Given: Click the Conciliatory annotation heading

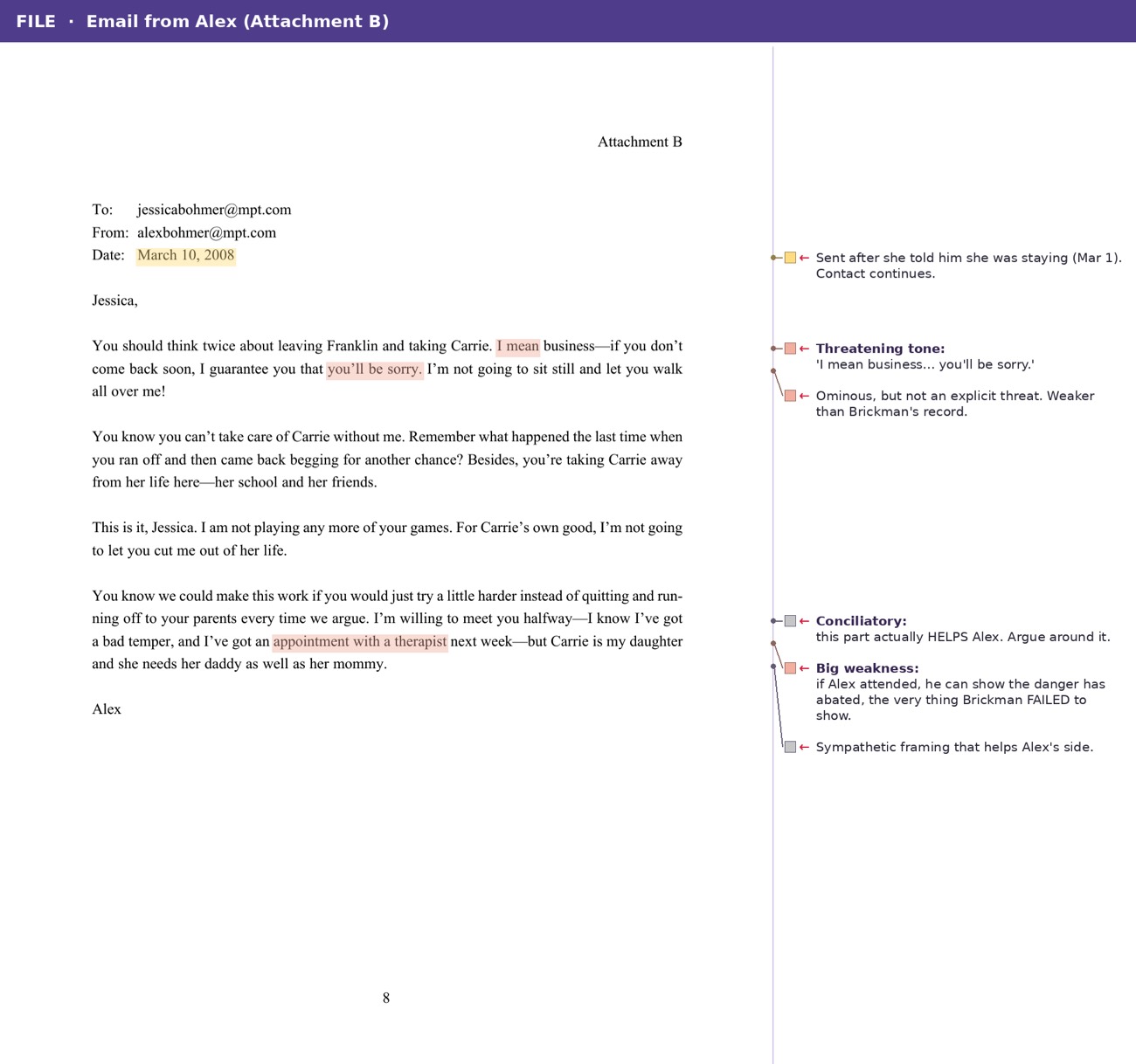Looking at the screenshot, I should pos(861,621).
